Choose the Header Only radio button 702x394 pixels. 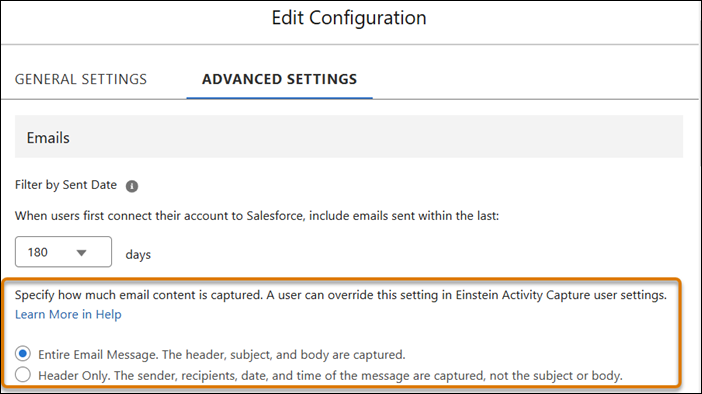pyautogui.click(x=23, y=374)
